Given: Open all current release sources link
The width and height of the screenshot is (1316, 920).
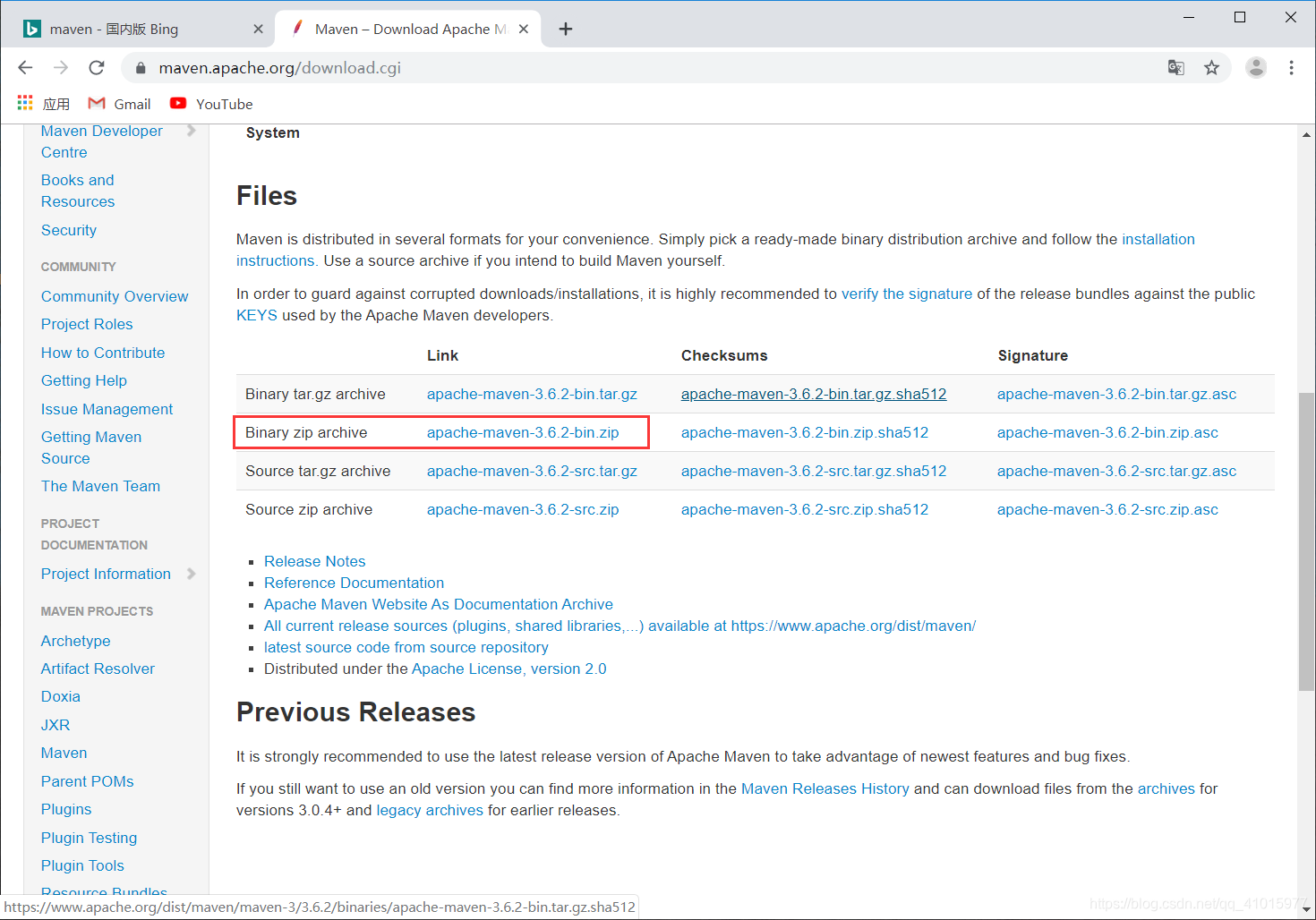Looking at the screenshot, I should pos(620,626).
